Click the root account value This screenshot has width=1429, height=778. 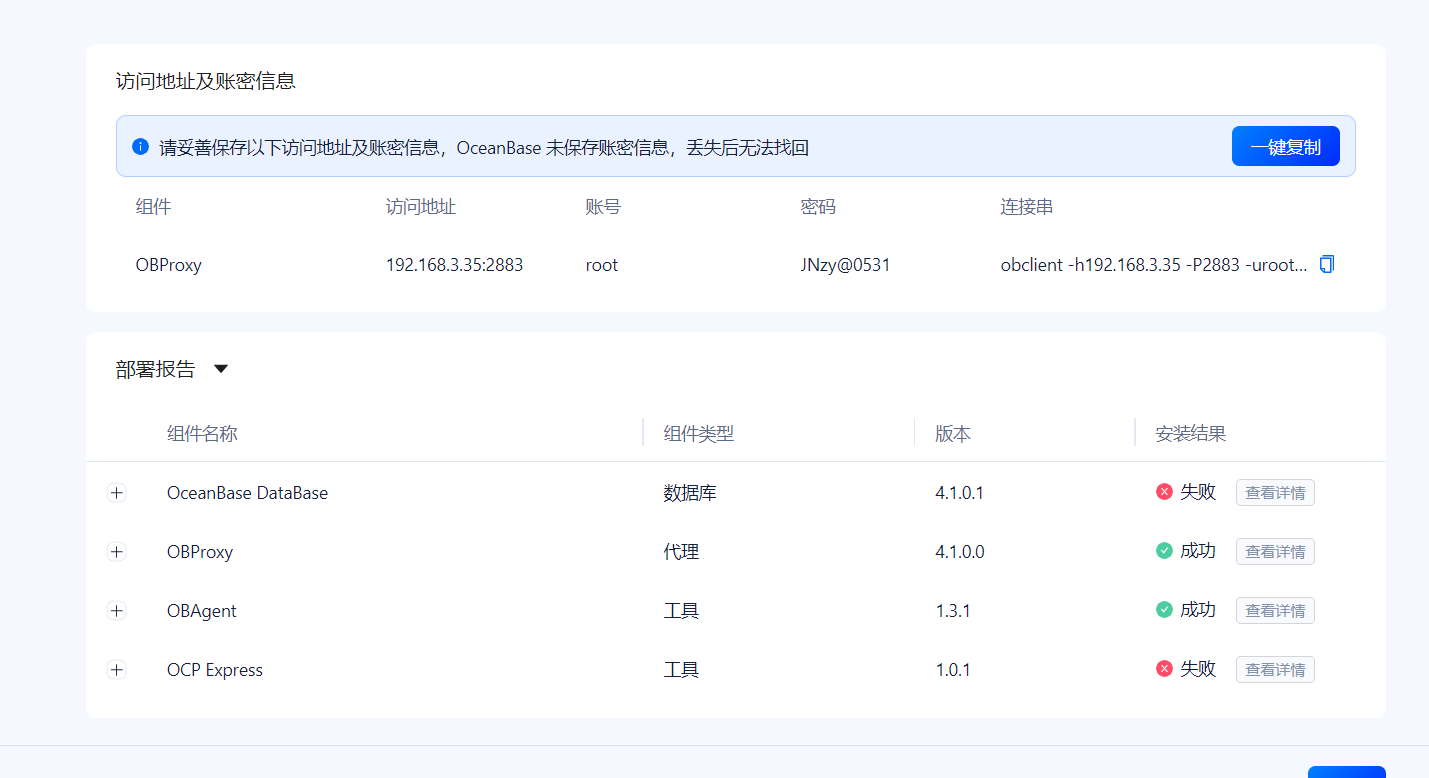tap(602, 265)
